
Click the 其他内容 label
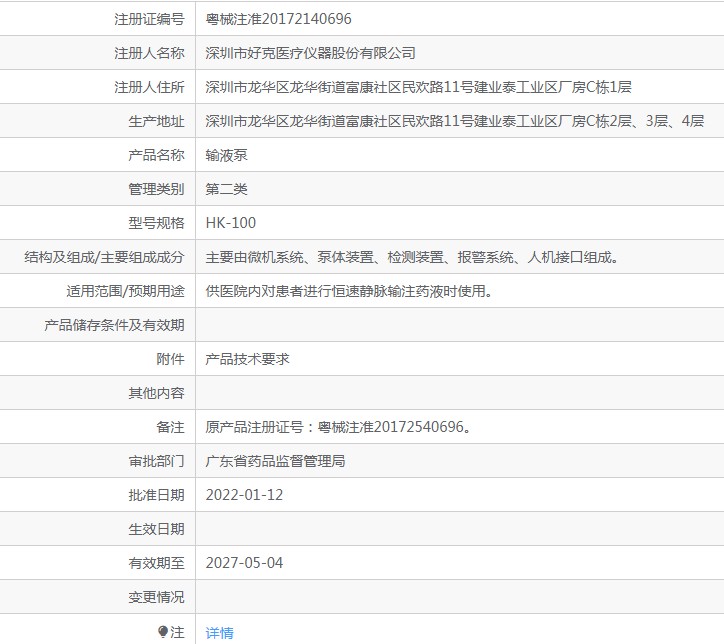157,393
